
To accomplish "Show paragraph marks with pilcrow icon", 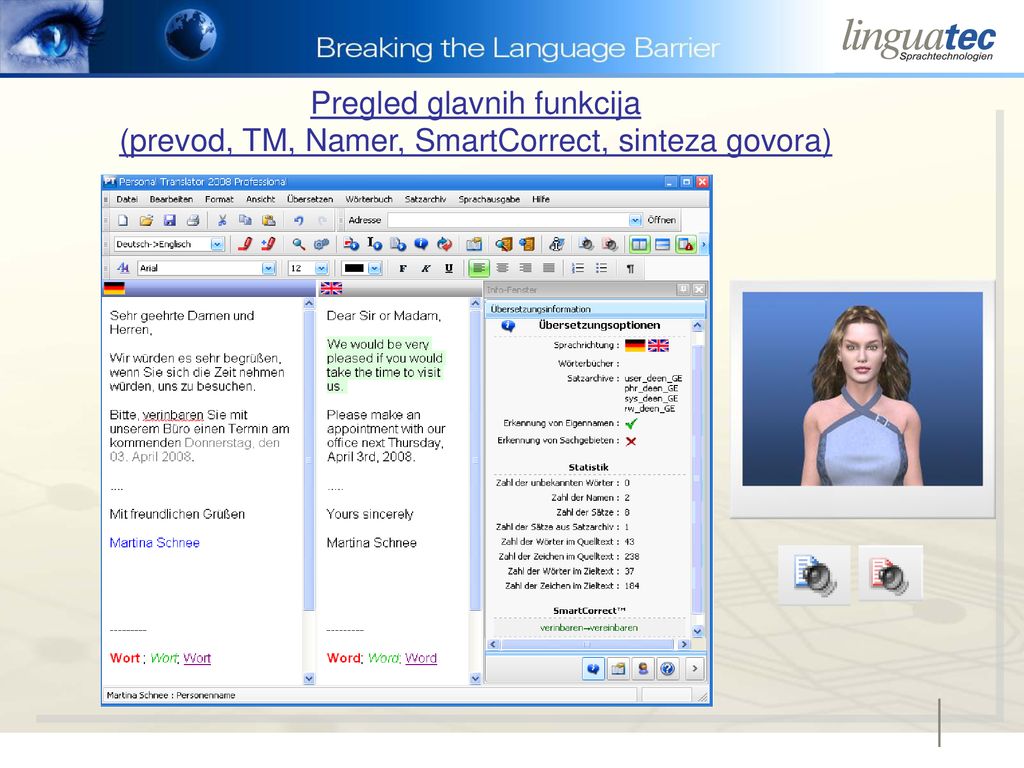I will (630, 268).
